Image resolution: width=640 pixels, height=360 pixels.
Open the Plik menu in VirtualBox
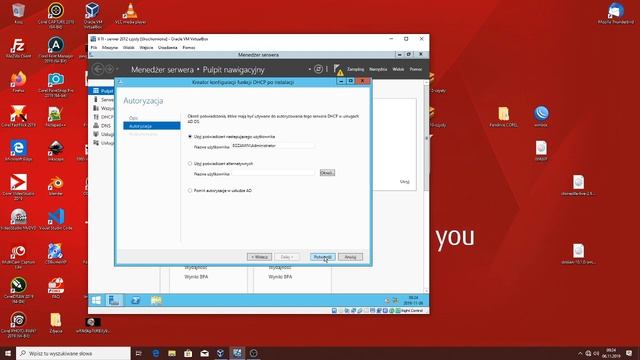click(94, 48)
